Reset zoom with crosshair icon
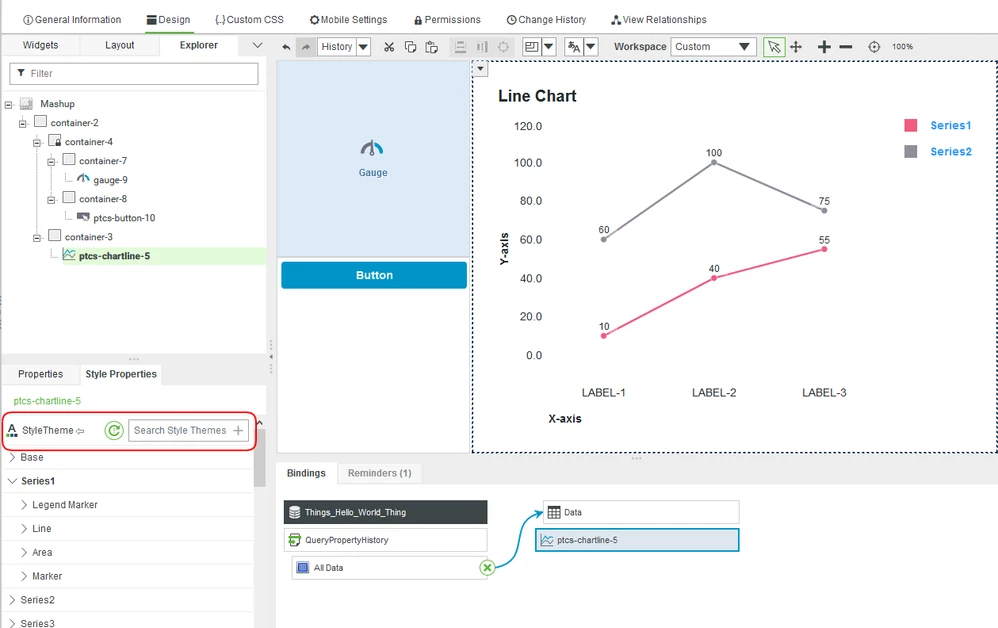Image resolution: width=998 pixels, height=628 pixels. tap(875, 47)
